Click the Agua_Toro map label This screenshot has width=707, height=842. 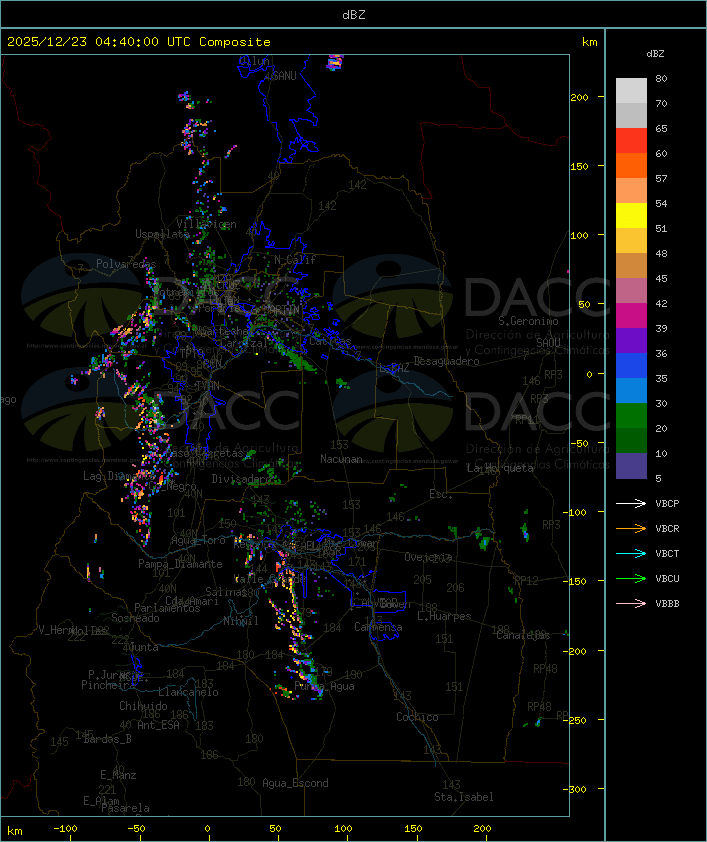(198, 540)
